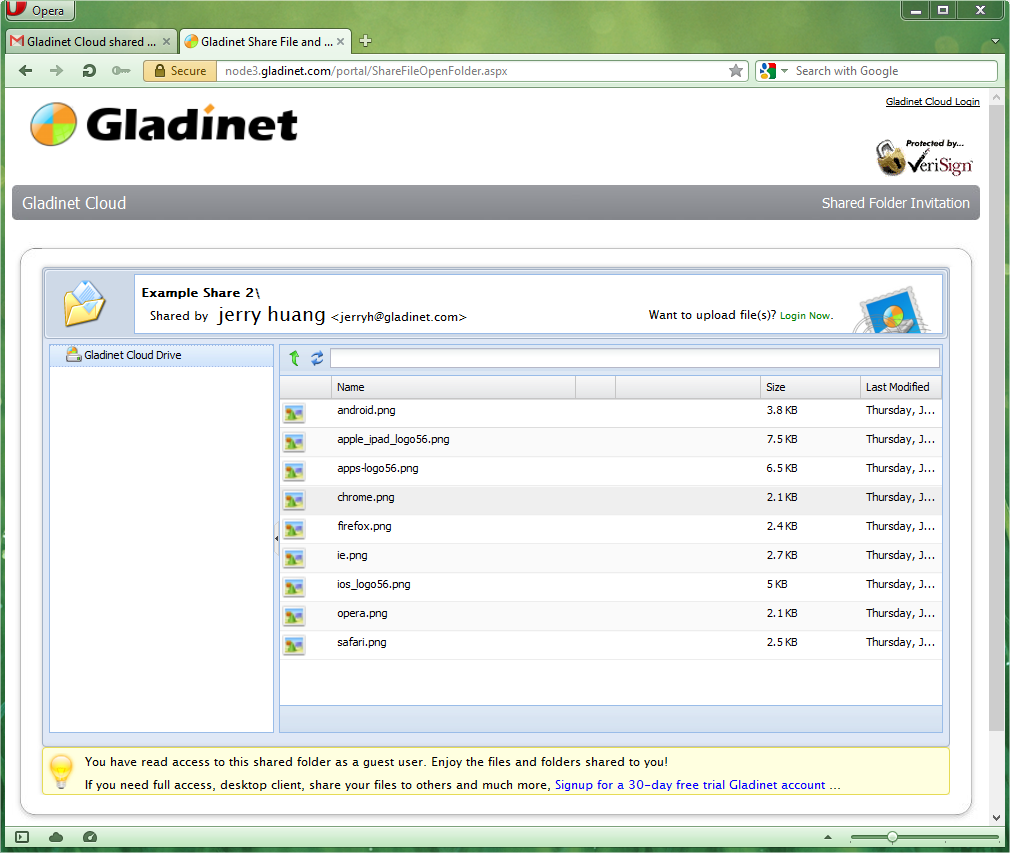Select the apple_ipad_logo56.png file name
Viewport: 1010px width, 853px height.
pos(393,439)
